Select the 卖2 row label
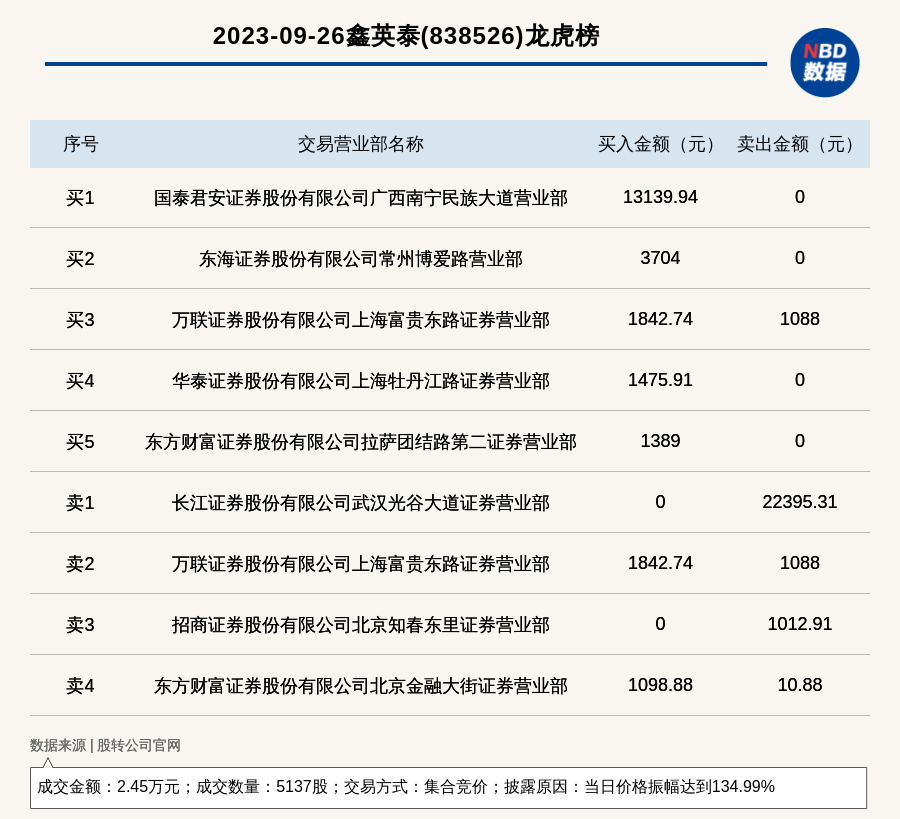The width and height of the screenshot is (900, 819). click(80, 564)
